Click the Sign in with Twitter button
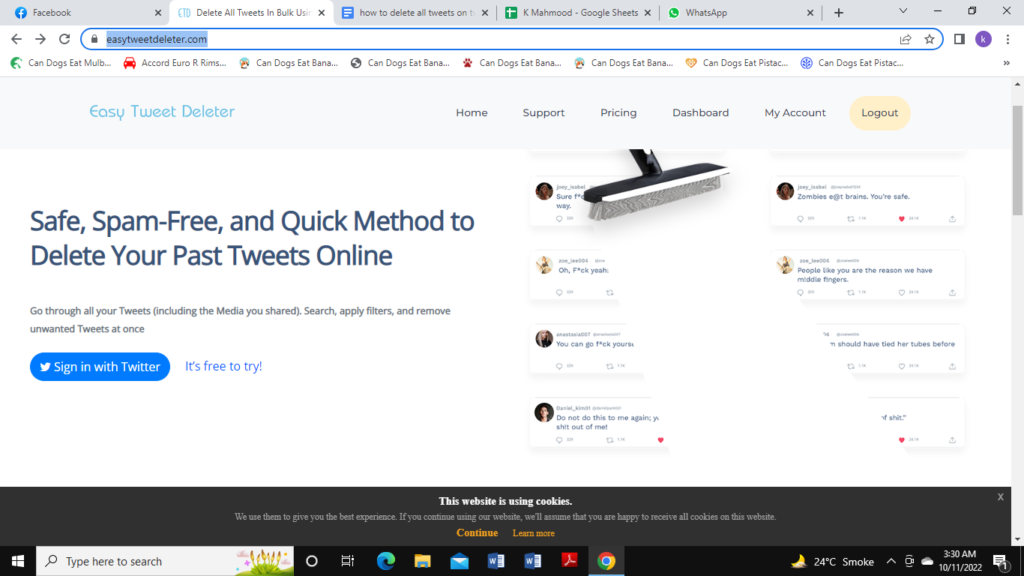Screen dimensions: 1024x576 (x=99, y=367)
